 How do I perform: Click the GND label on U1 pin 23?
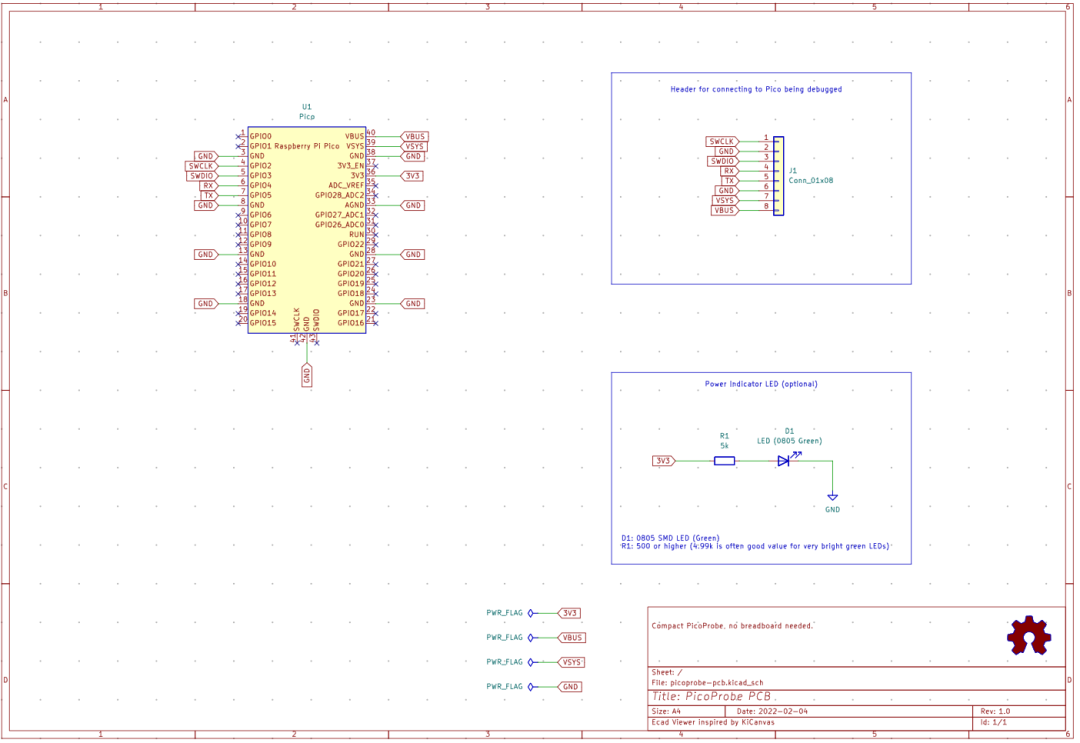pyautogui.click(x=413, y=304)
